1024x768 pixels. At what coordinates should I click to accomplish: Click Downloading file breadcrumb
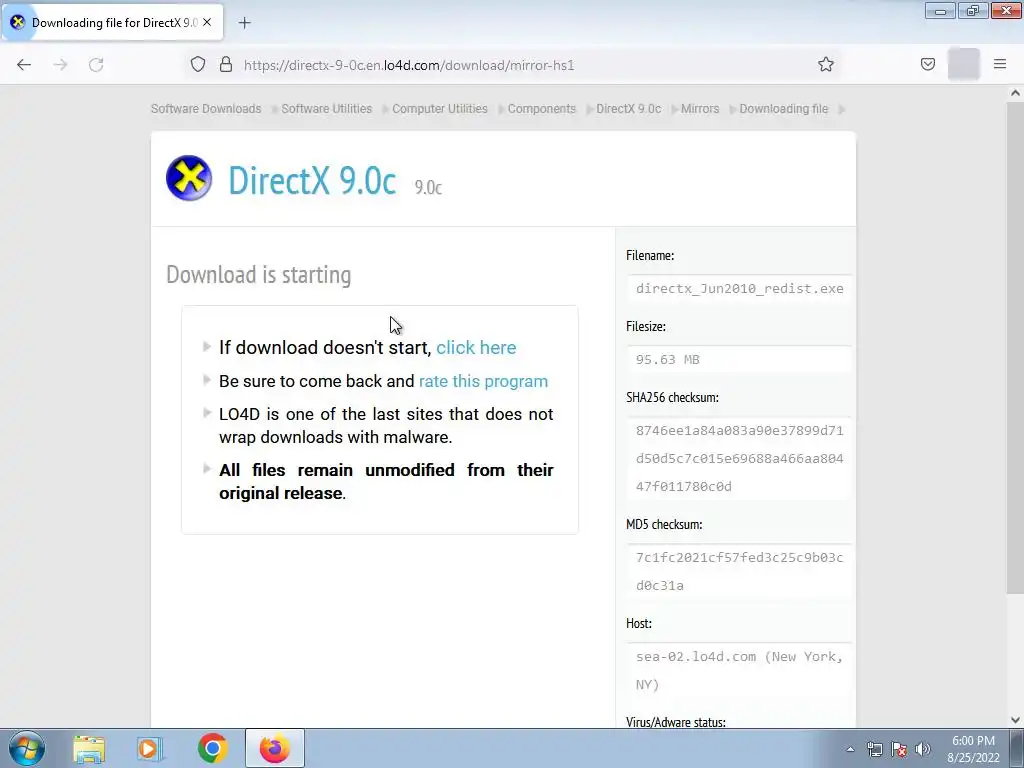point(783,109)
